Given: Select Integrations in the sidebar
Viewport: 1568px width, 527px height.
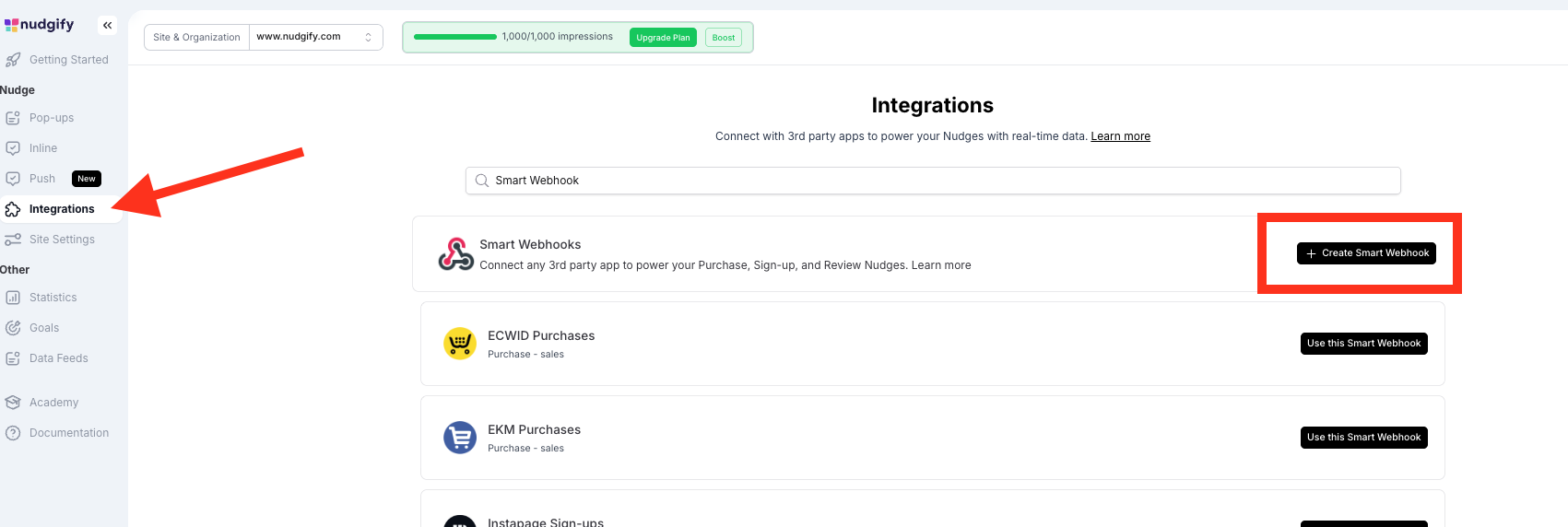Looking at the screenshot, I should point(61,209).
